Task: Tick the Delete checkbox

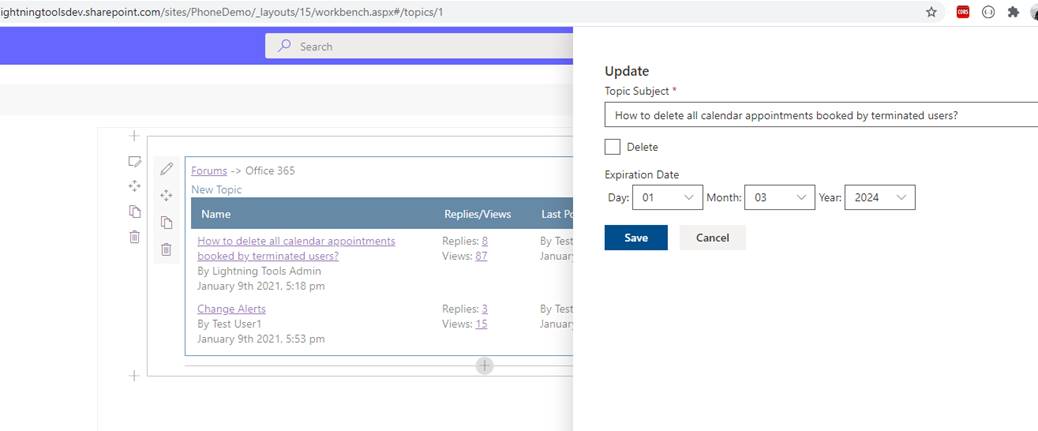Action: tap(613, 147)
